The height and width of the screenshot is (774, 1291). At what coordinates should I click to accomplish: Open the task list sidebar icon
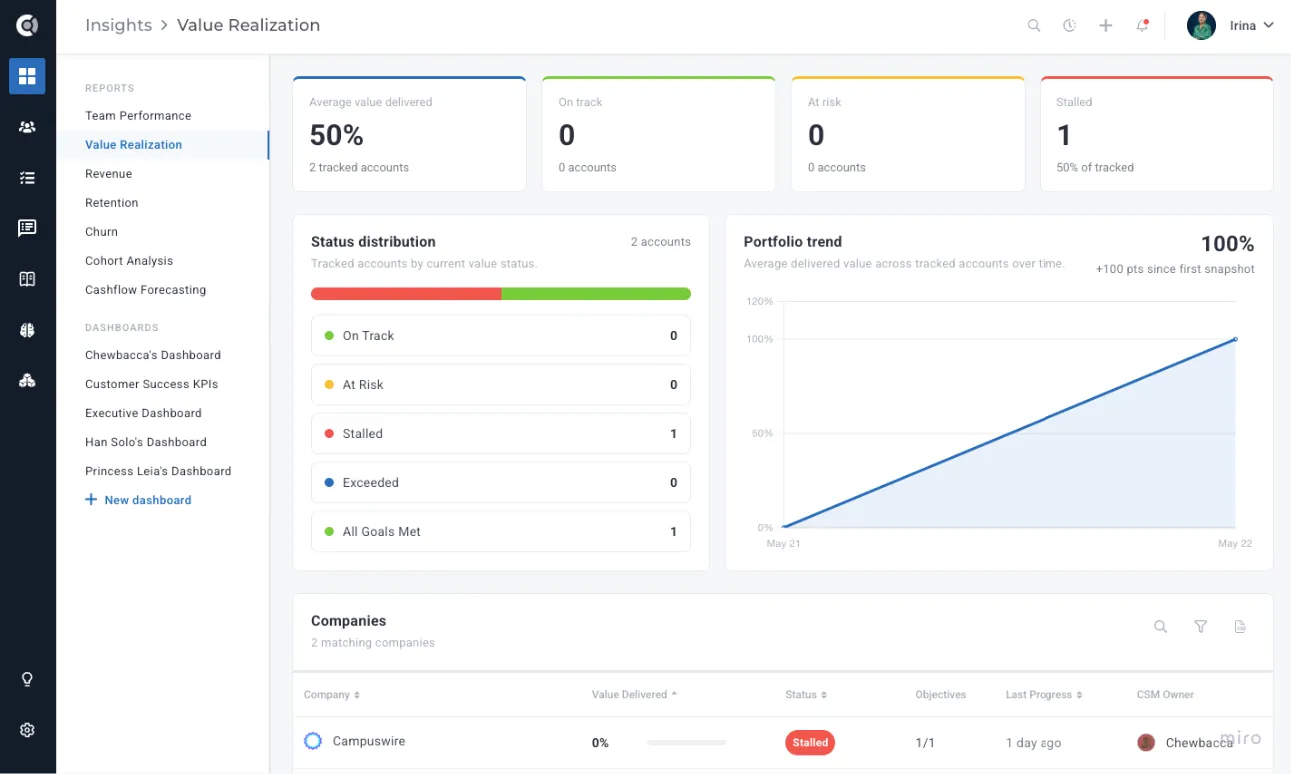(x=27, y=178)
